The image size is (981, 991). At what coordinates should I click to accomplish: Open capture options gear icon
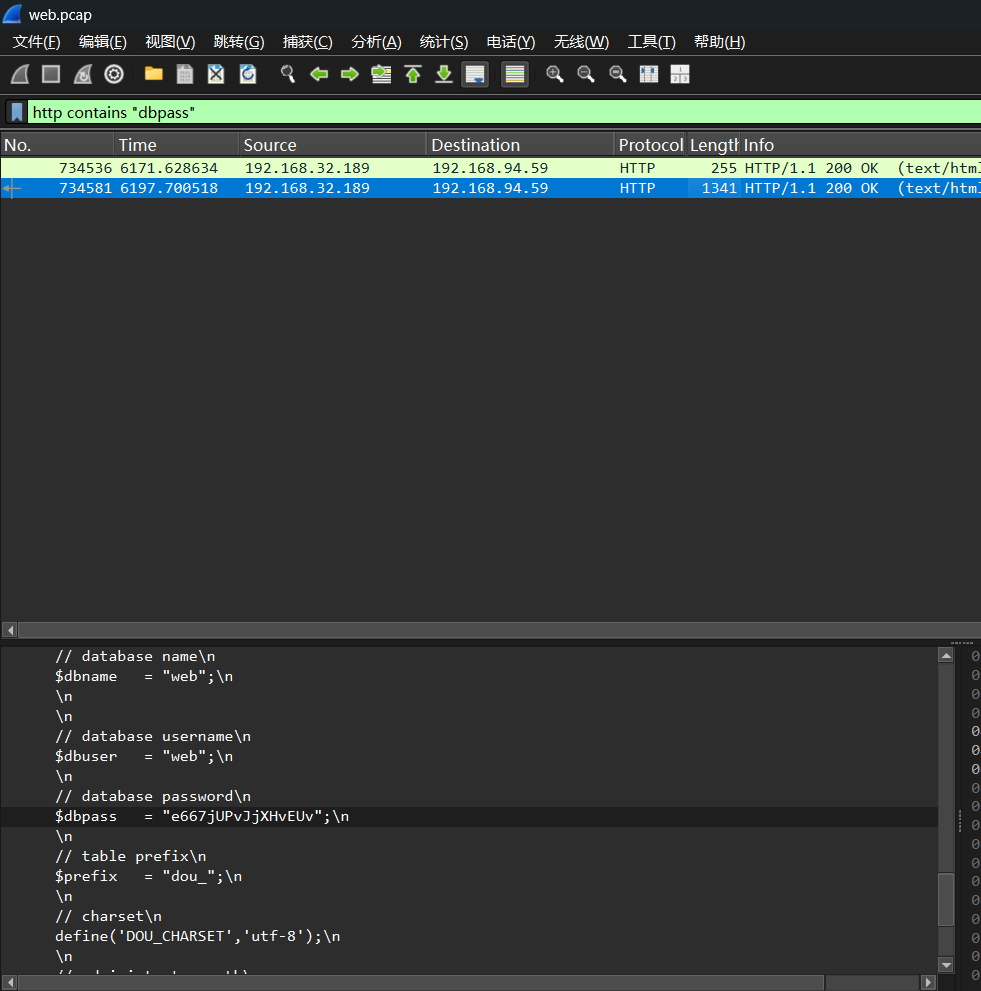(114, 74)
